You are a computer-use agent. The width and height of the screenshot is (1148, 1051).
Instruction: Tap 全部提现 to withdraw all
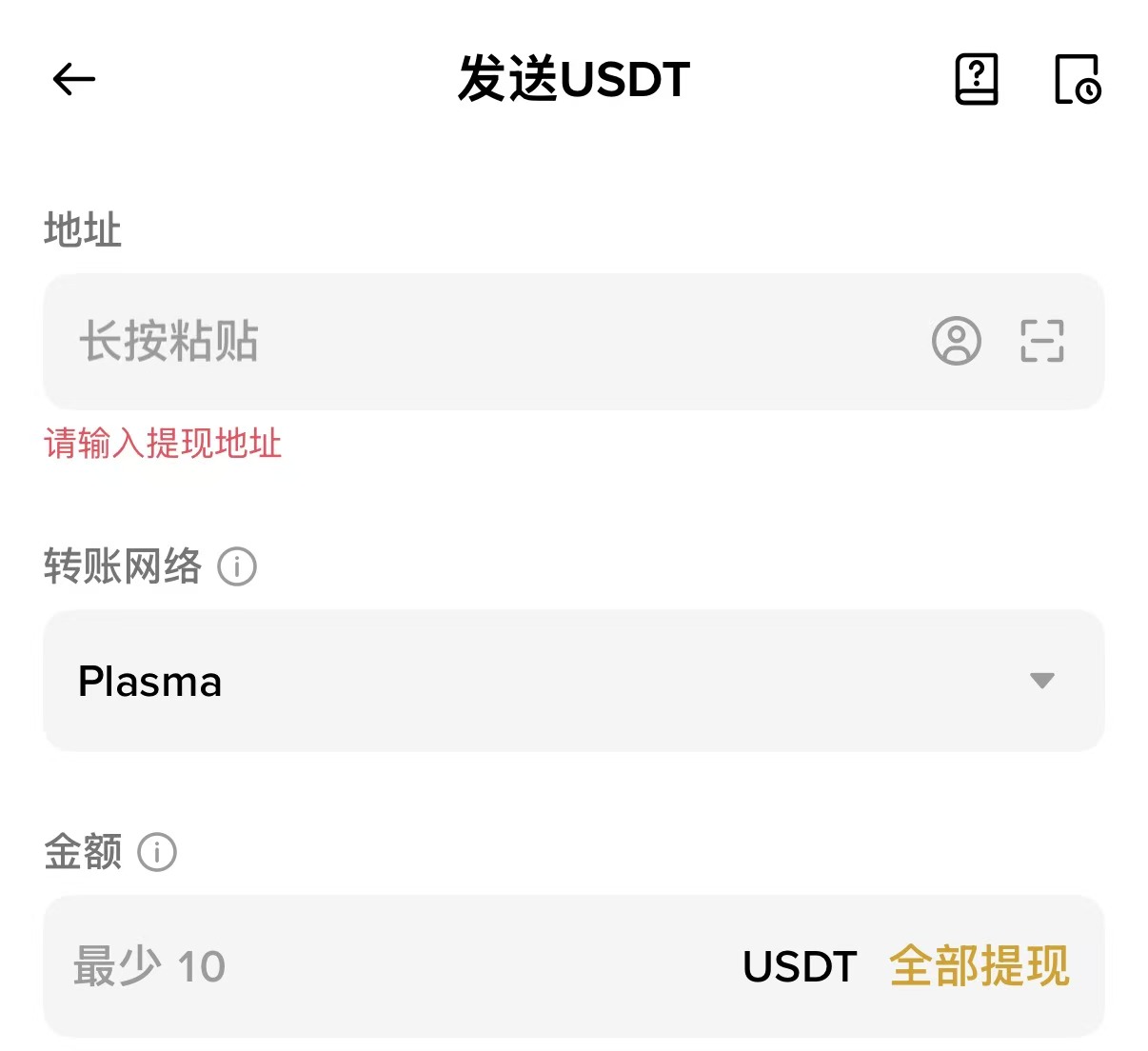[x=979, y=966]
